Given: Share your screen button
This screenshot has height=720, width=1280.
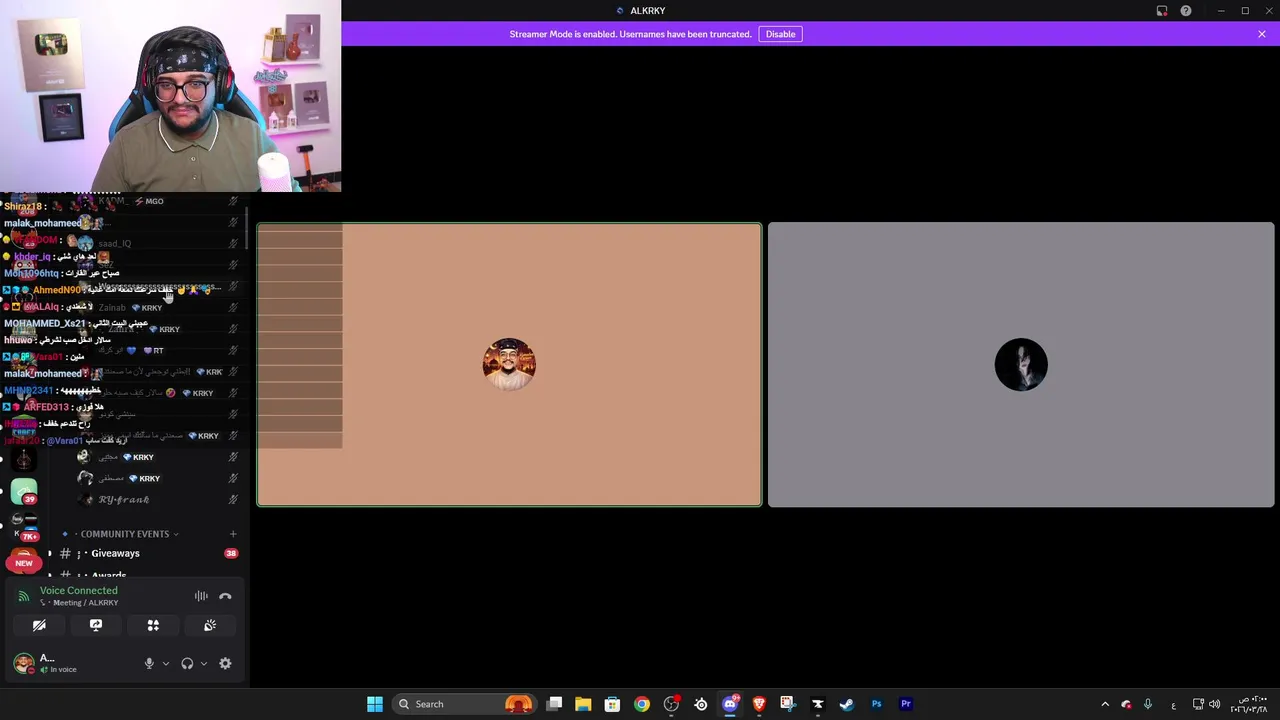Looking at the screenshot, I should pyautogui.click(x=96, y=625).
